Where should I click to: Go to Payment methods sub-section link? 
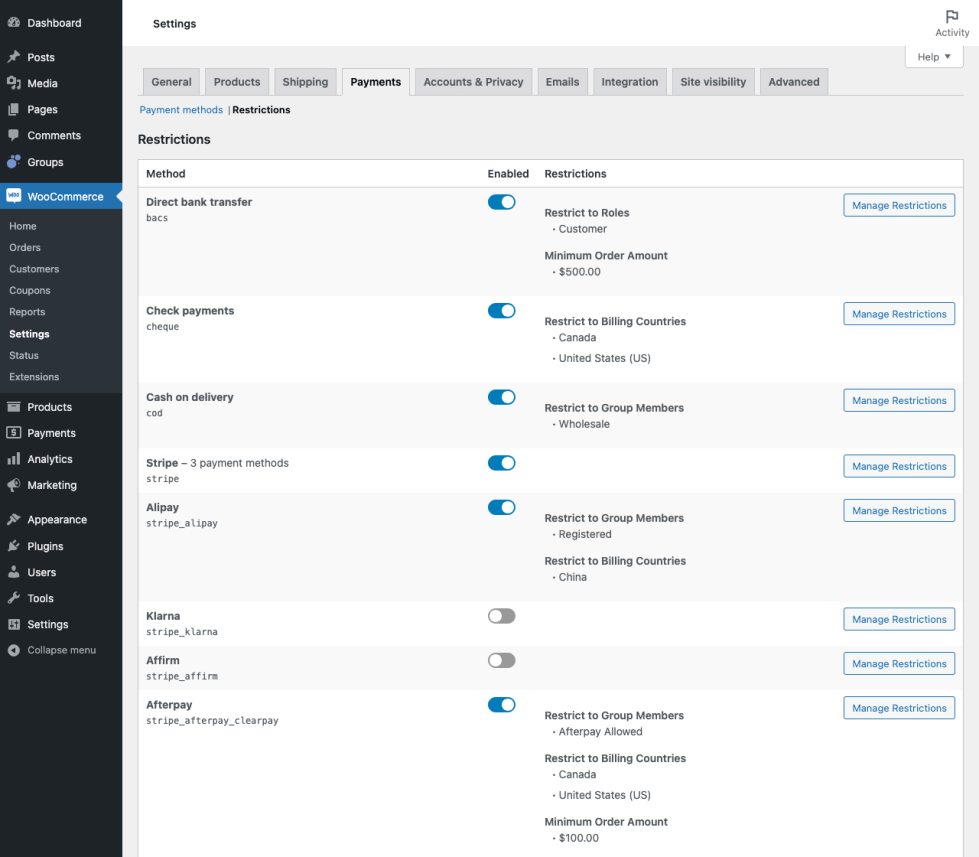coord(181,110)
